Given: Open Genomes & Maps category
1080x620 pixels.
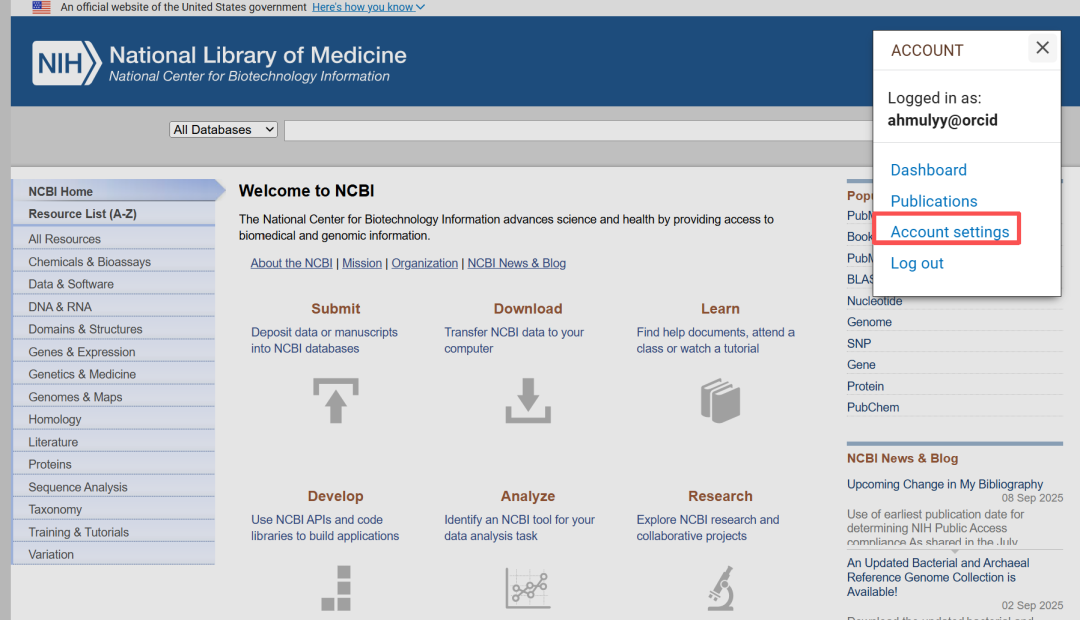Looking at the screenshot, I should [x=114, y=397].
